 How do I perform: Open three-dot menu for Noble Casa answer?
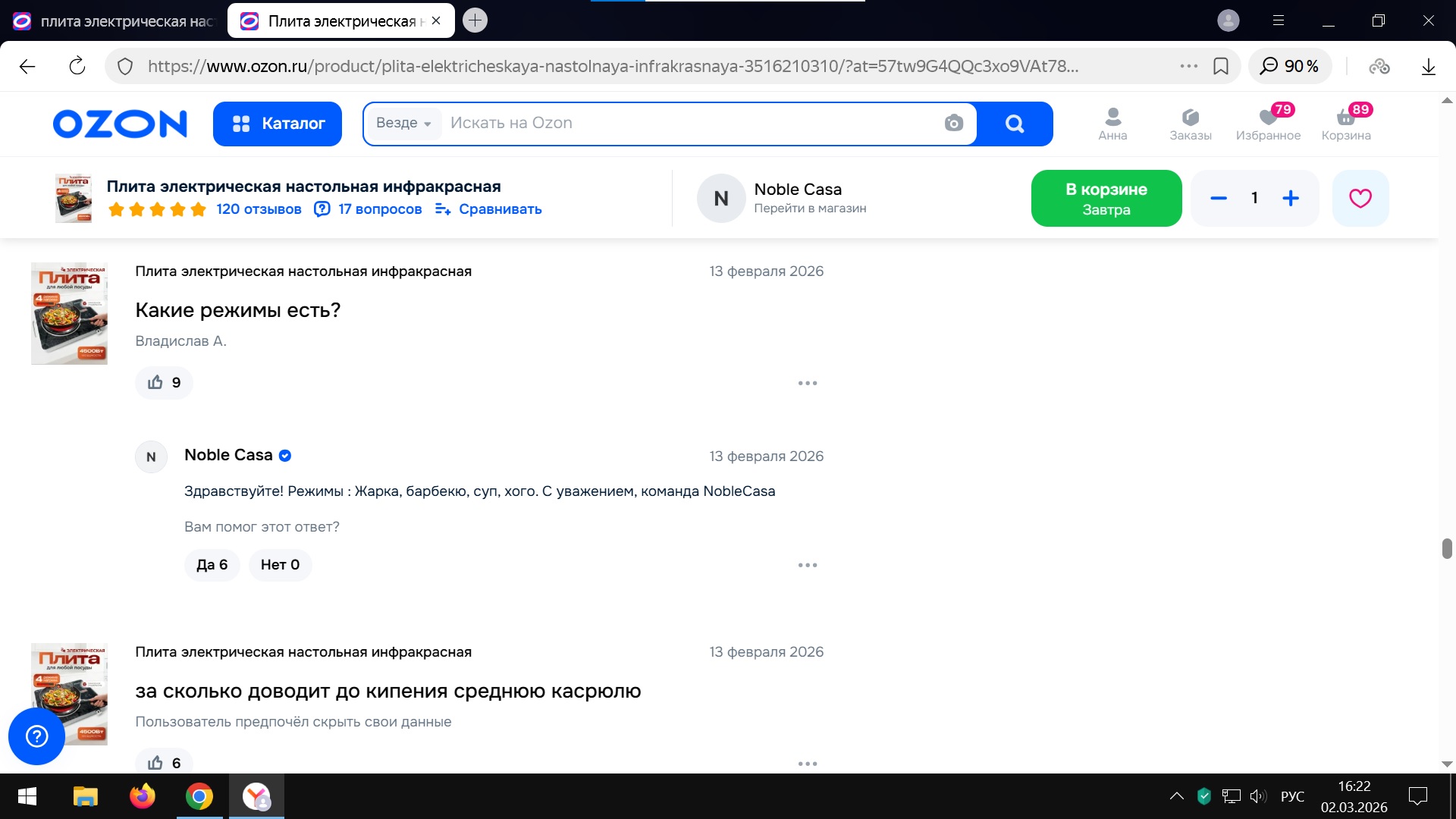[x=807, y=565]
